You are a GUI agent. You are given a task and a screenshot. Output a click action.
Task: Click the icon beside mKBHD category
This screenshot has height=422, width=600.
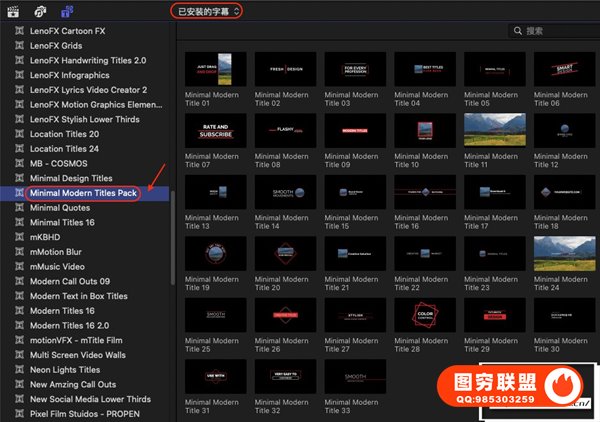[17, 237]
